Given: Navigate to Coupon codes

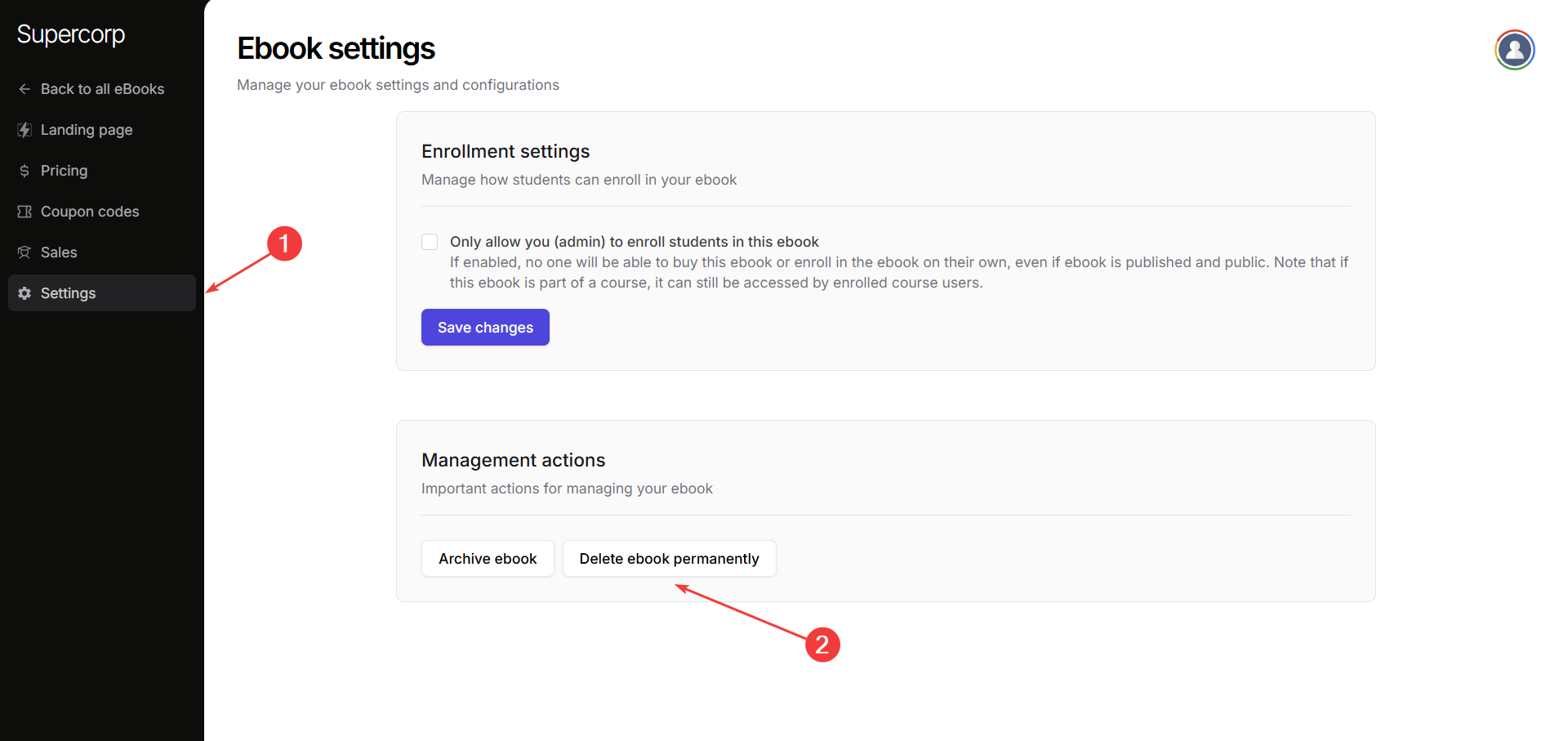Looking at the screenshot, I should tap(90, 212).
